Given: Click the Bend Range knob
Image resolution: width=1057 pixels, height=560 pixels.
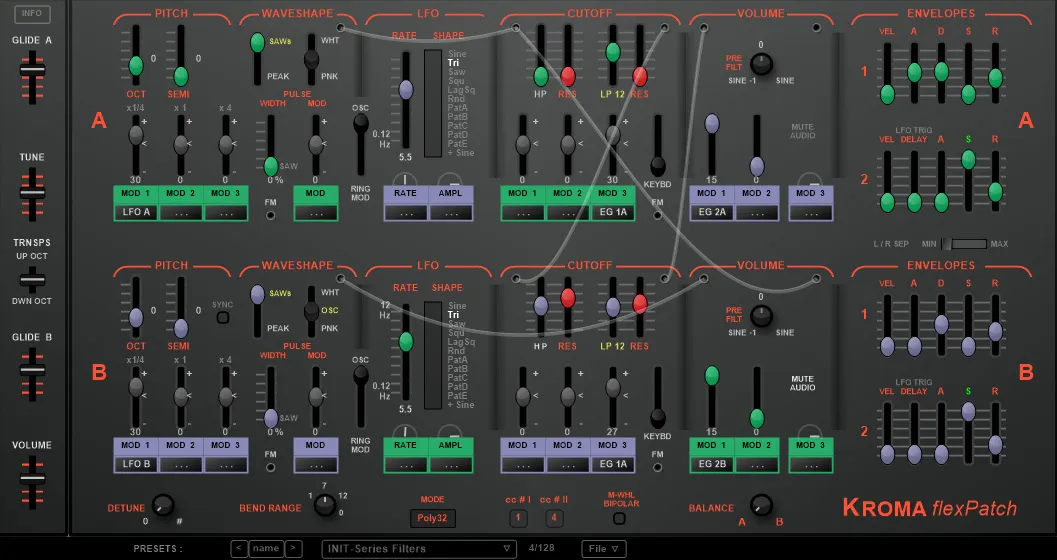Looking at the screenshot, I should [x=325, y=504].
